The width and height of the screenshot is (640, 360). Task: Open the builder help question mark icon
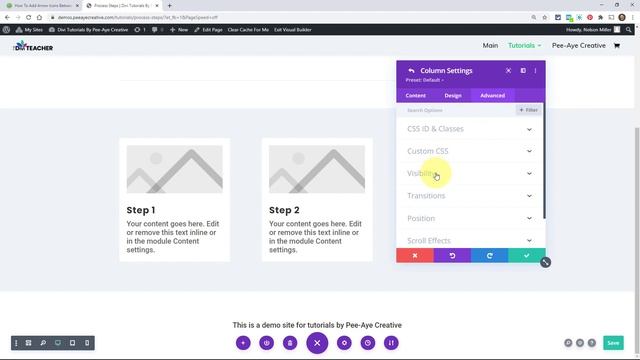point(591,343)
